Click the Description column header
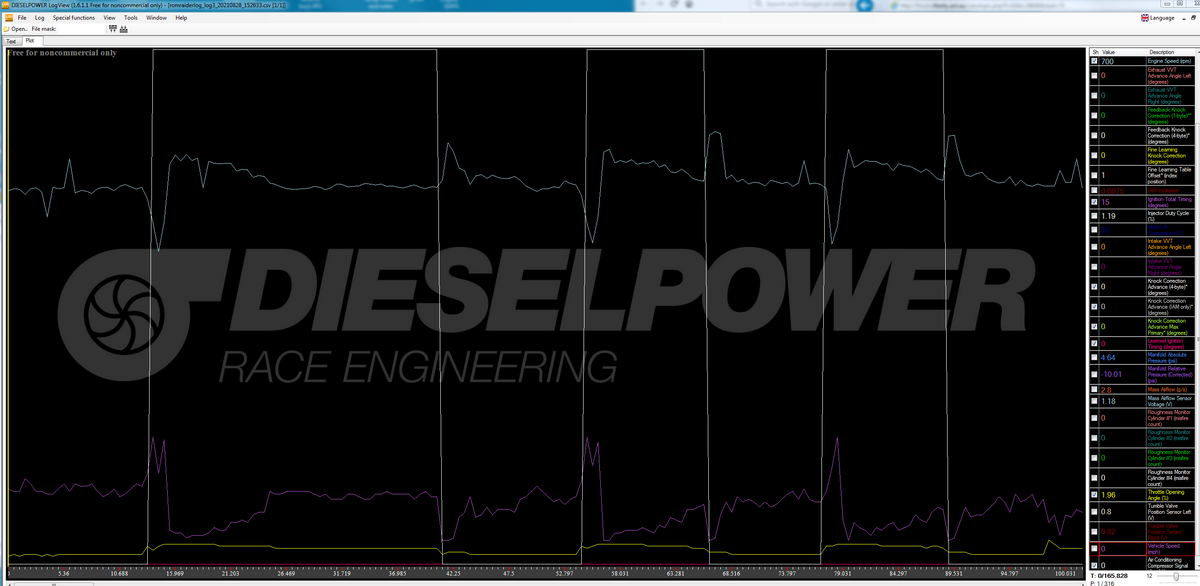Image resolution: width=1200 pixels, height=586 pixels. click(1161, 52)
